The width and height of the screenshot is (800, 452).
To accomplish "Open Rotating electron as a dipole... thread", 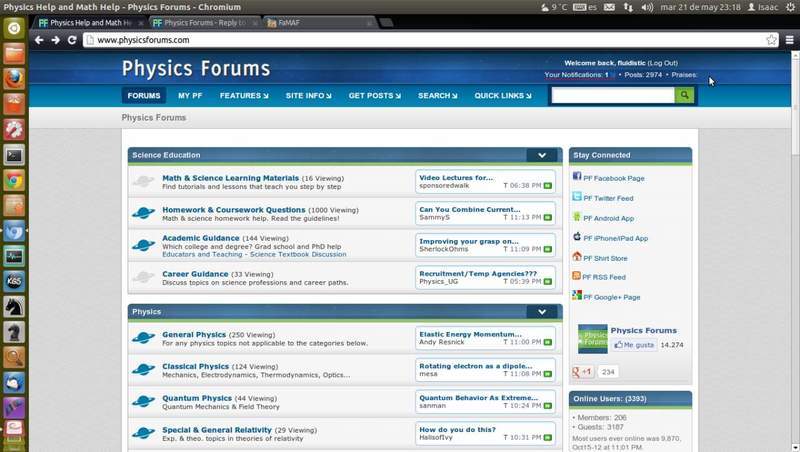I will [476, 366].
